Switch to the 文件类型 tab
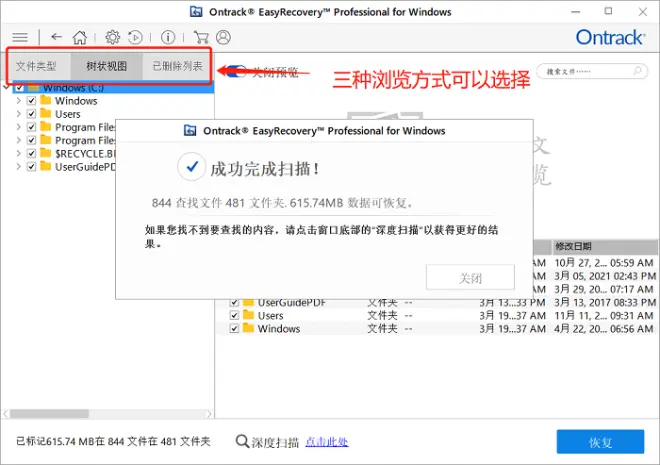Viewport: 660px width, 465px height. click(x=37, y=66)
